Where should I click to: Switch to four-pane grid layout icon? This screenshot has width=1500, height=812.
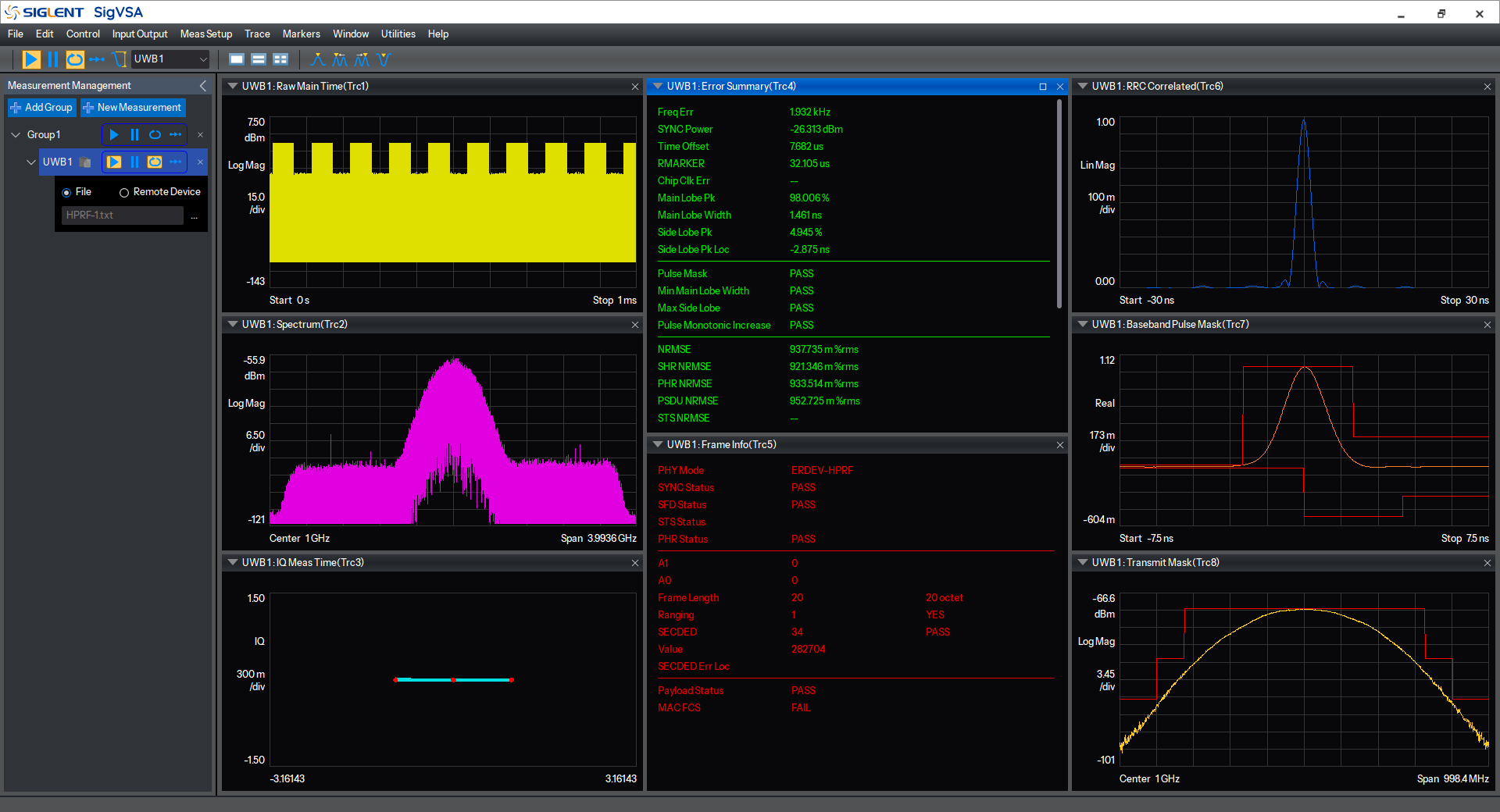pos(280,59)
